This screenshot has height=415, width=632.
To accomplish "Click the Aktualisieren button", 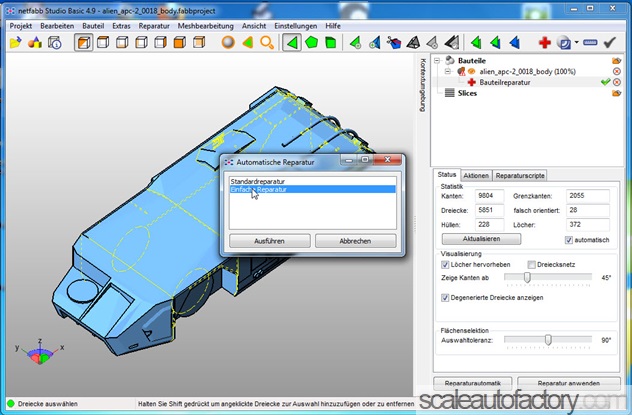I will click(x=481, y=239).
